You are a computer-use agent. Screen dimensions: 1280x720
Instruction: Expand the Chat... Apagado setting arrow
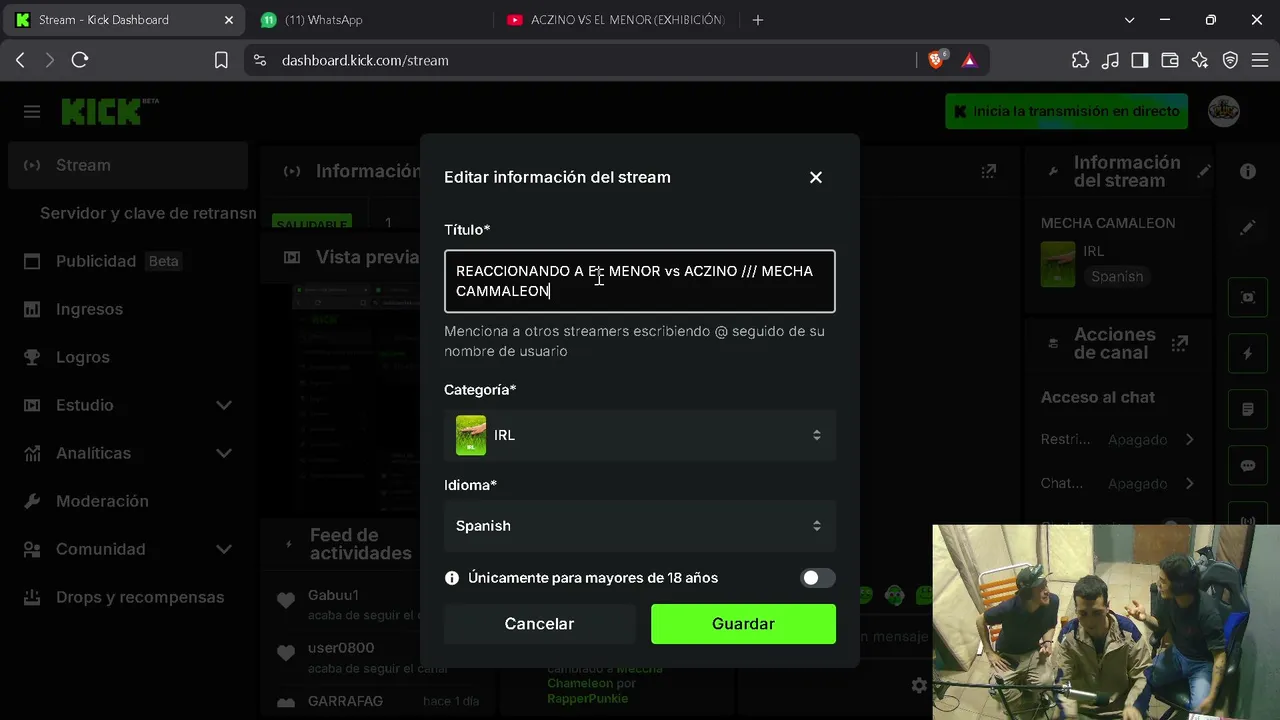(x=1189, y=483)
